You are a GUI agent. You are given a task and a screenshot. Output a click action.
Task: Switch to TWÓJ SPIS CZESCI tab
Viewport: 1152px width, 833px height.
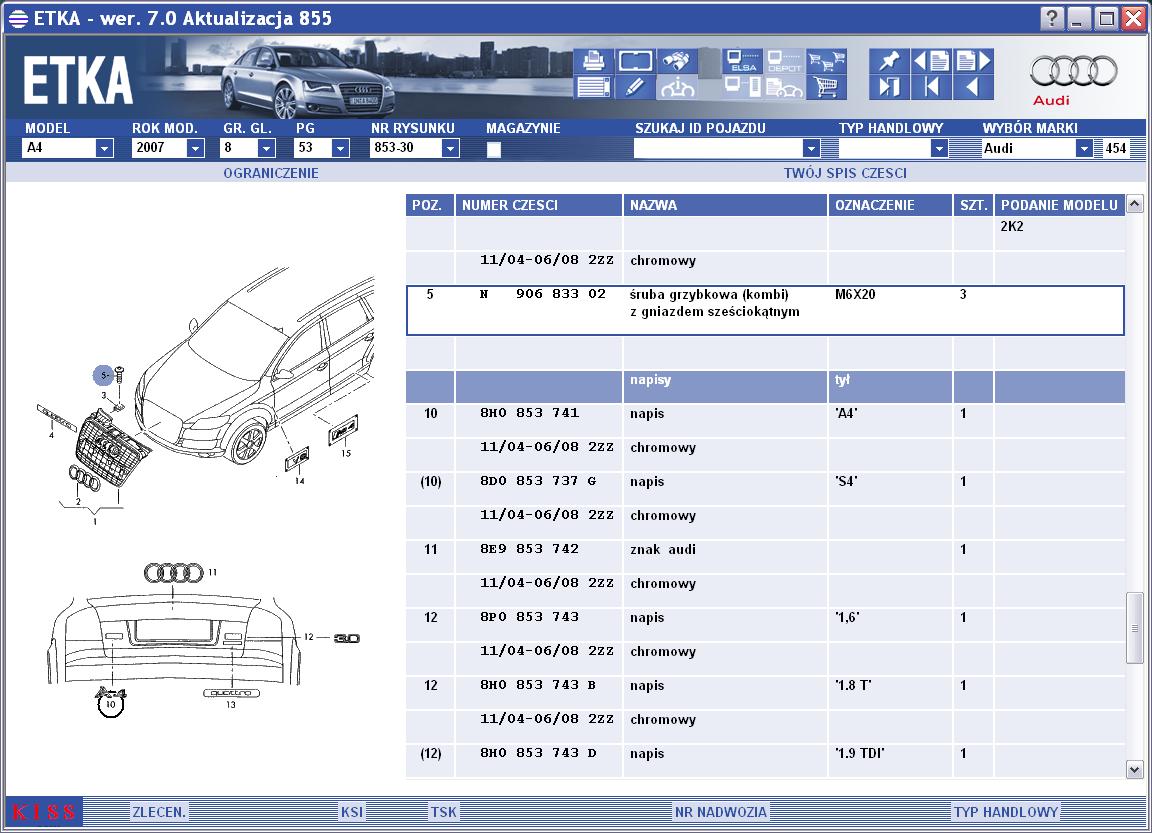click(845, 173)
